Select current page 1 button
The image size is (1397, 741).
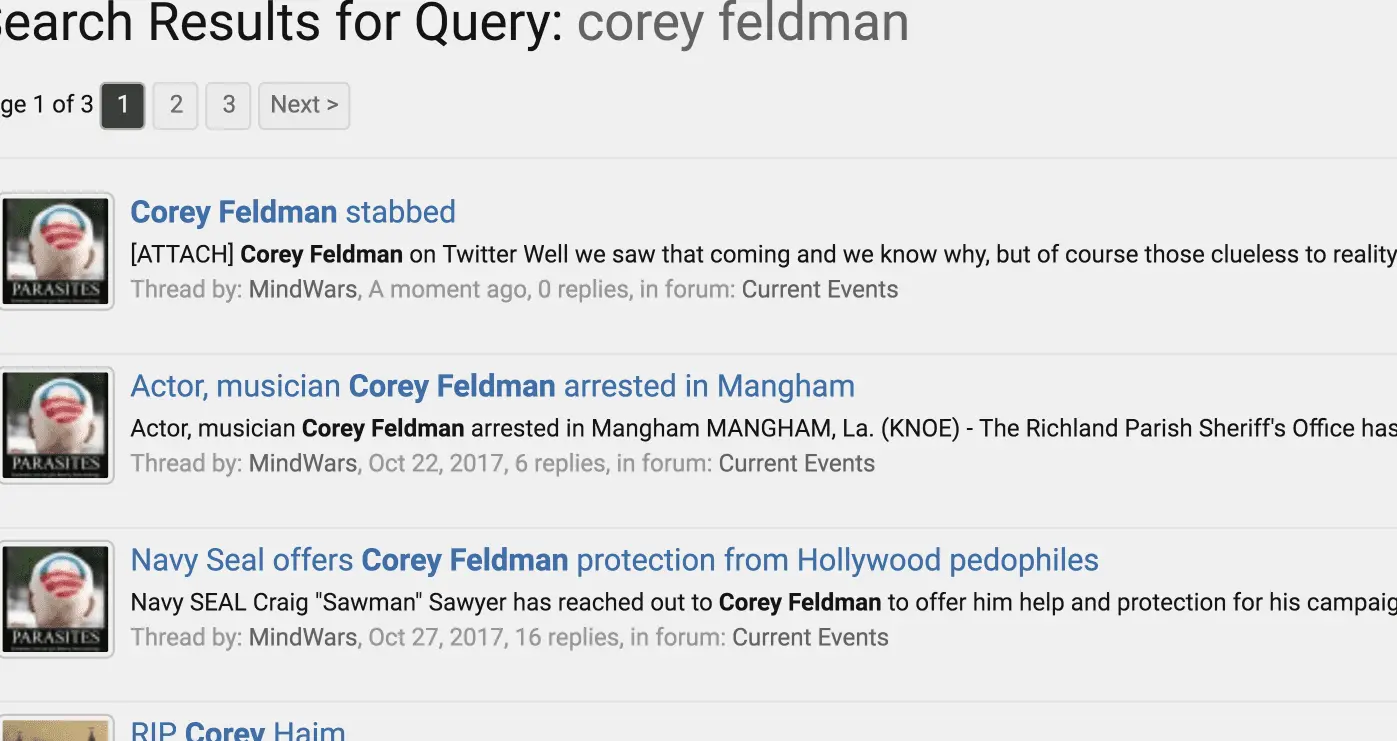pyautogui.click(x=123, y=105)
